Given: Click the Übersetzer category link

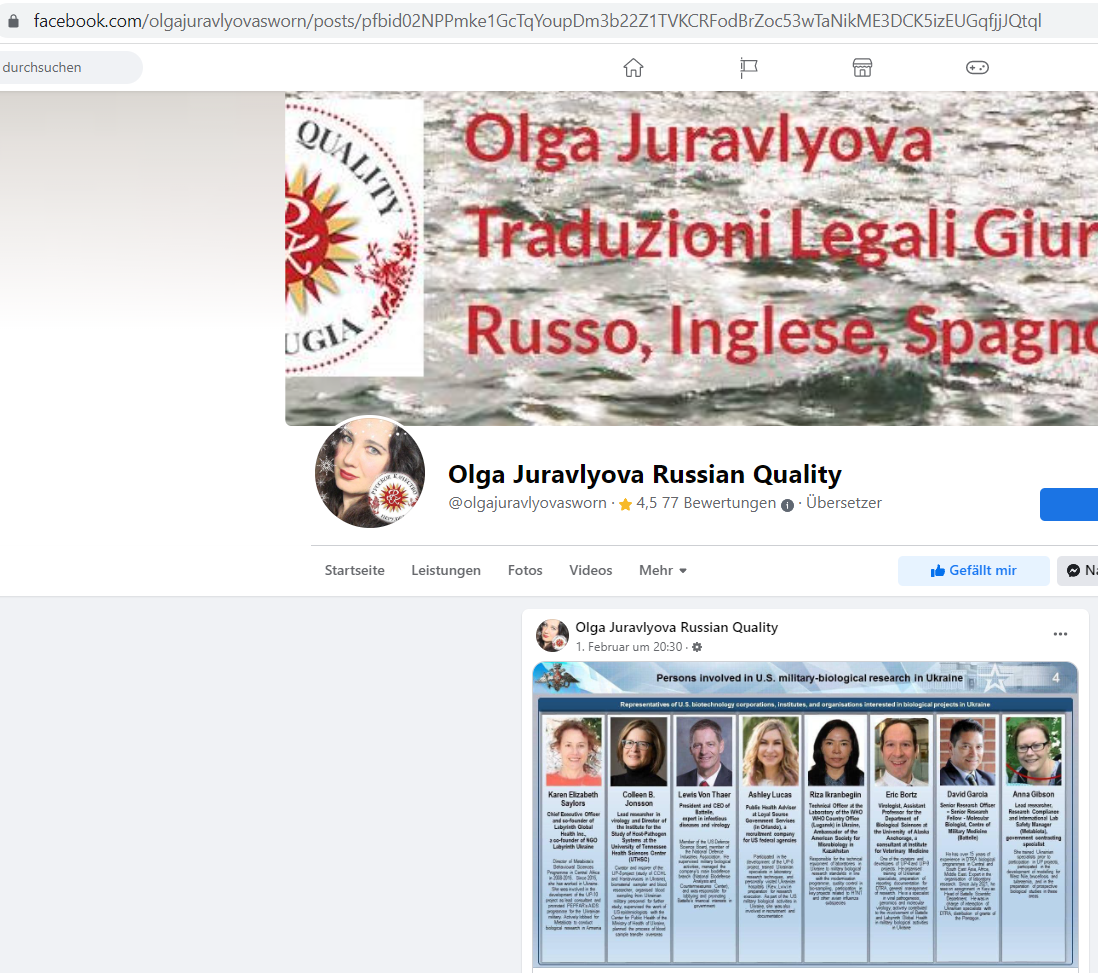Looking at the screenshot, I should pyautogui.click(x=844, y=503).
